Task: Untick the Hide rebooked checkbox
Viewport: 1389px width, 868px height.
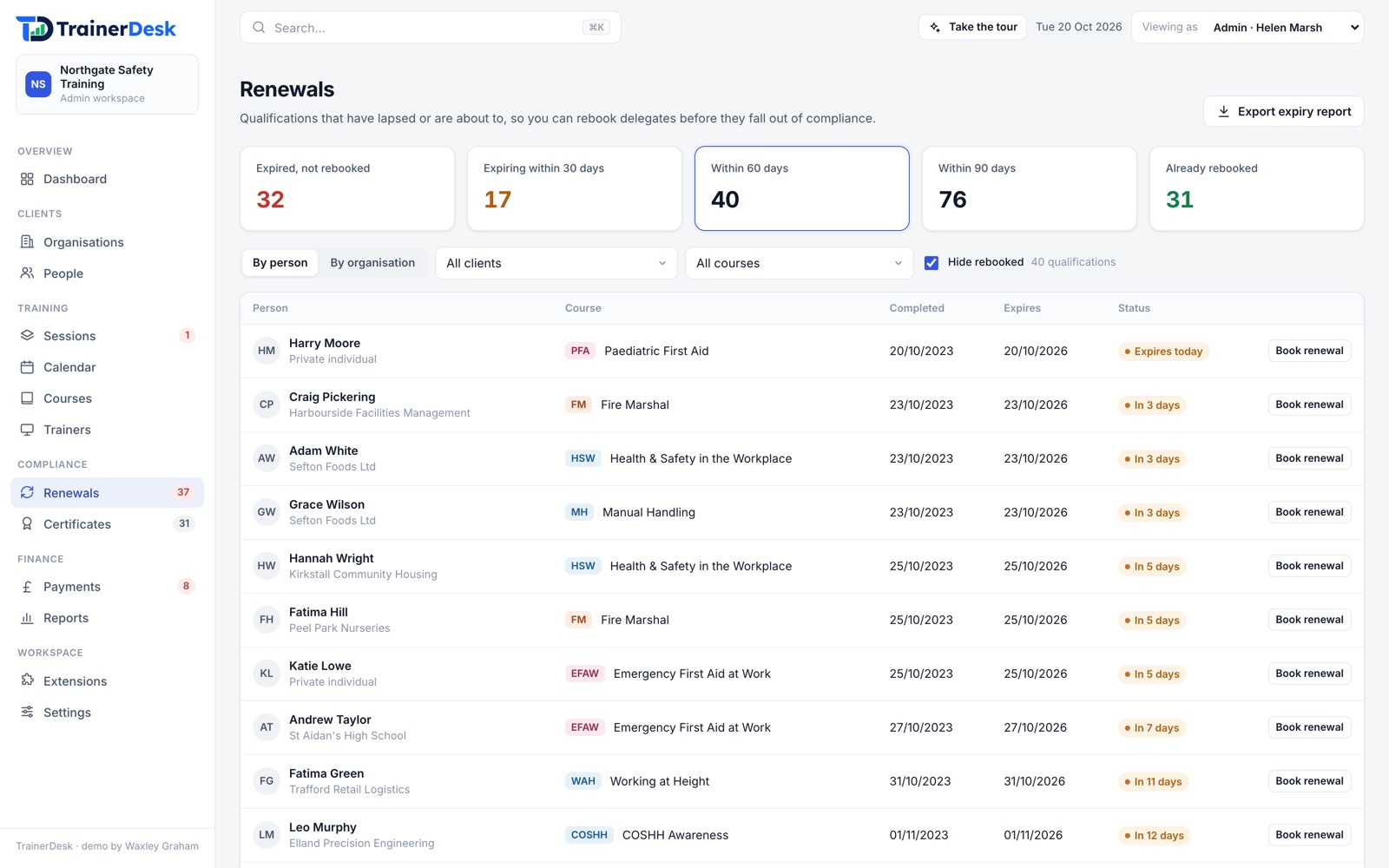Action: (x=931, y=262)
